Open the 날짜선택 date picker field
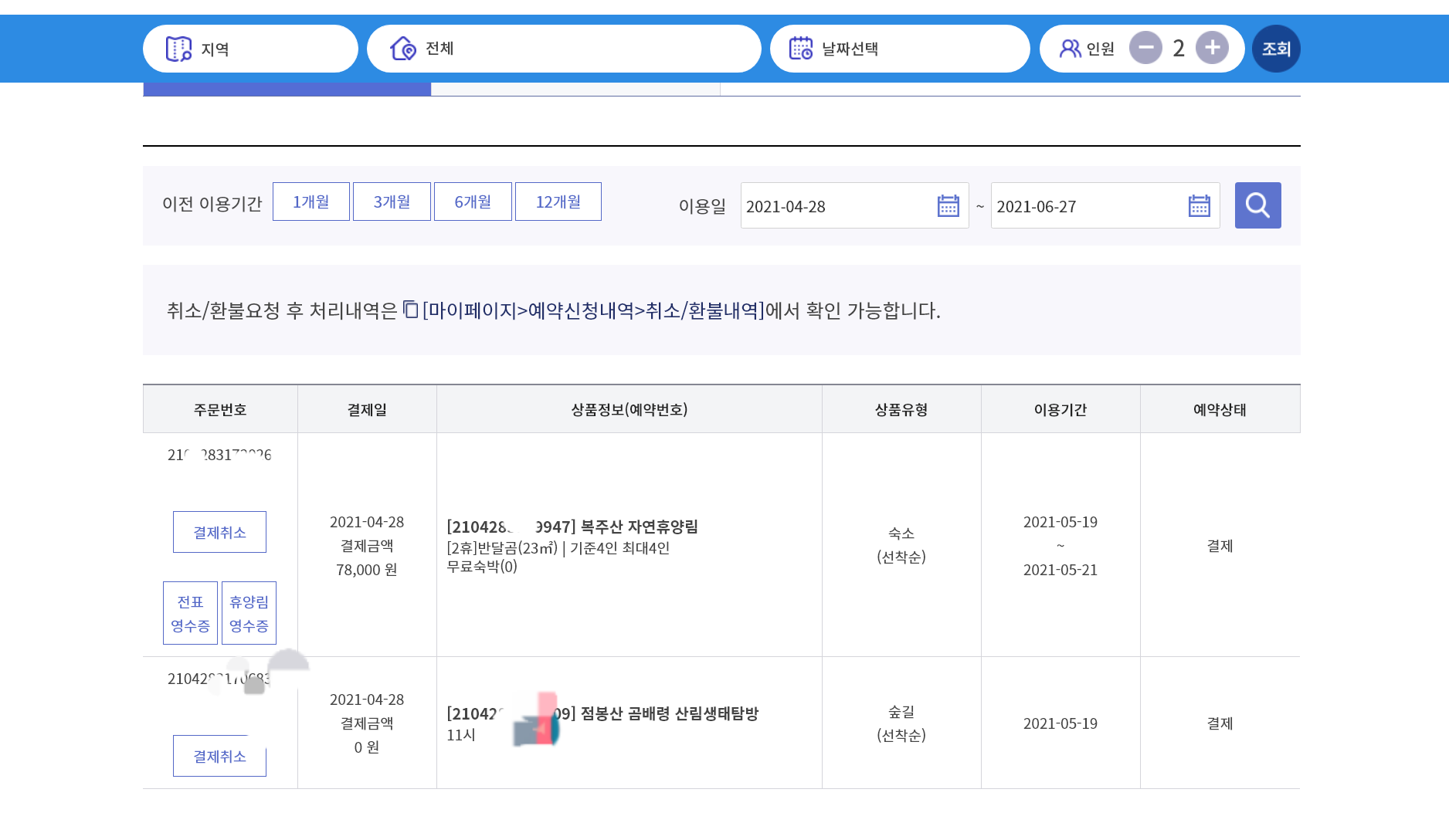 click(x=900, y=49)
